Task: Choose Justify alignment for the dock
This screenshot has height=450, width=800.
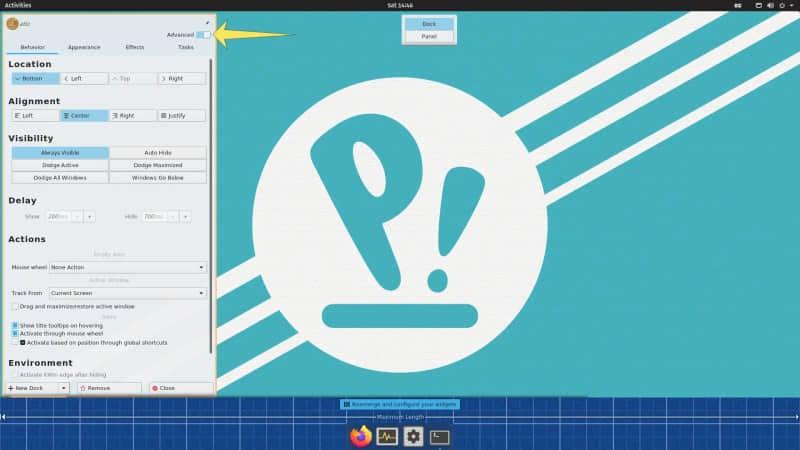Action: pyautogui.click(x=182, y=115)
